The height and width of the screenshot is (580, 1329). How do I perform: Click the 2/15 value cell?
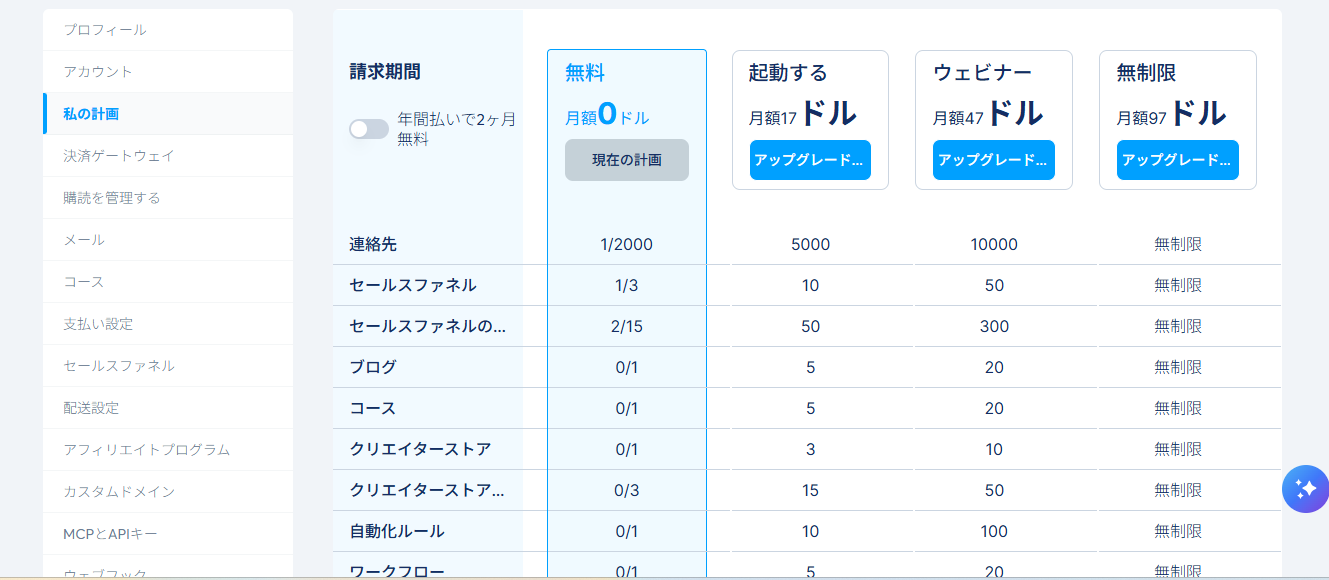(627, 326)
